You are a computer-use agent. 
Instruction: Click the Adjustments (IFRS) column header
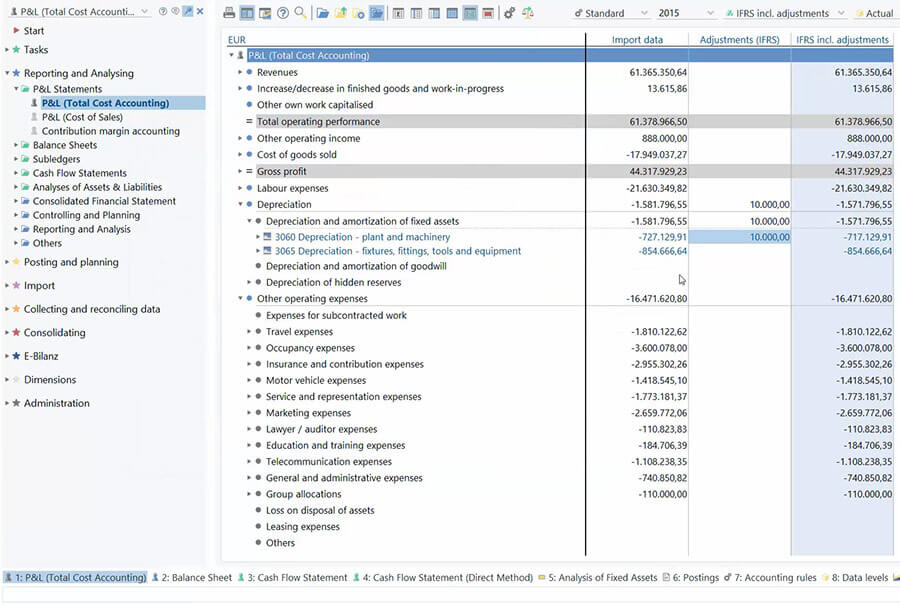pyautogui.click(x=739, y=40)
